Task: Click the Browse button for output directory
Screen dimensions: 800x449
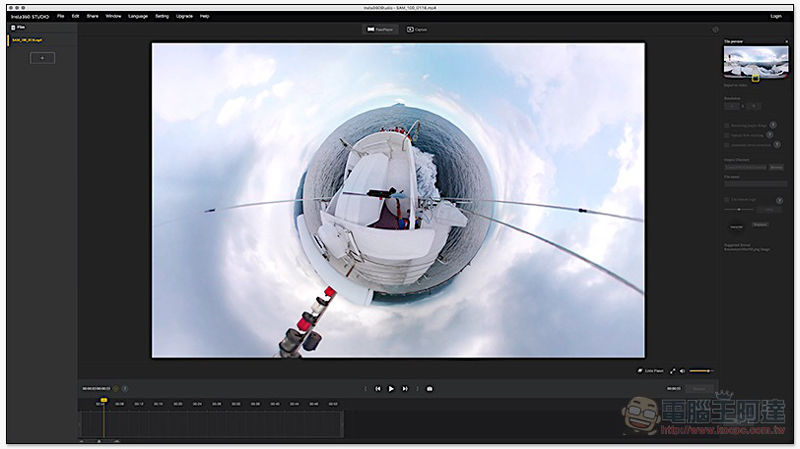Action: click(x=776, y=167)
